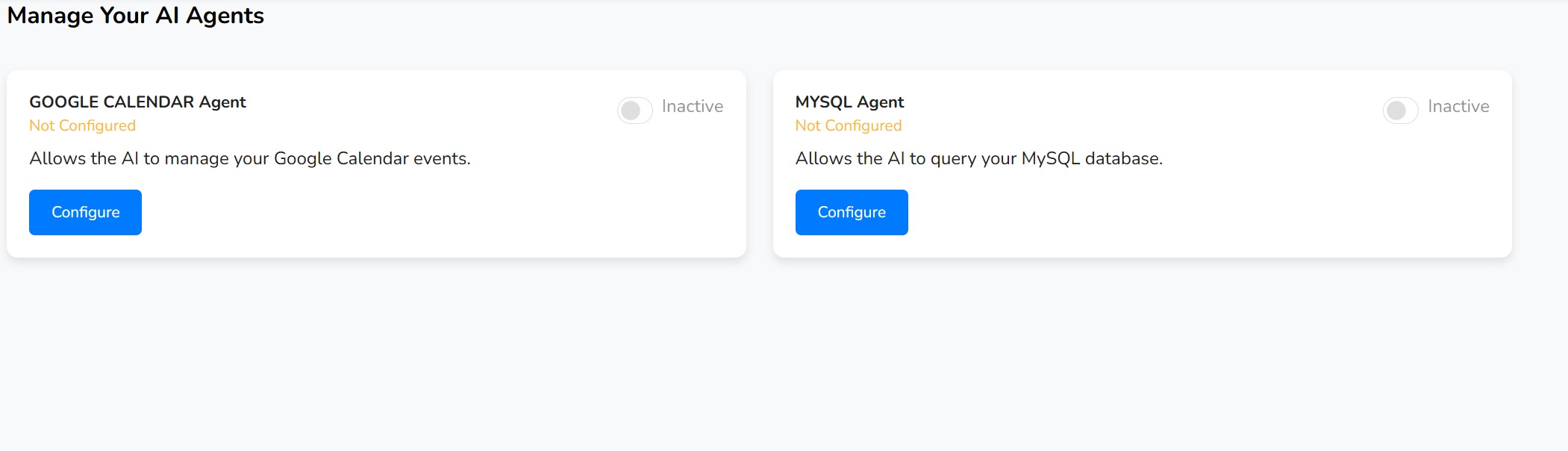Enable the Google Calendar Agent toggle
The image size is (1568, 451).
(x=635, y=111)
